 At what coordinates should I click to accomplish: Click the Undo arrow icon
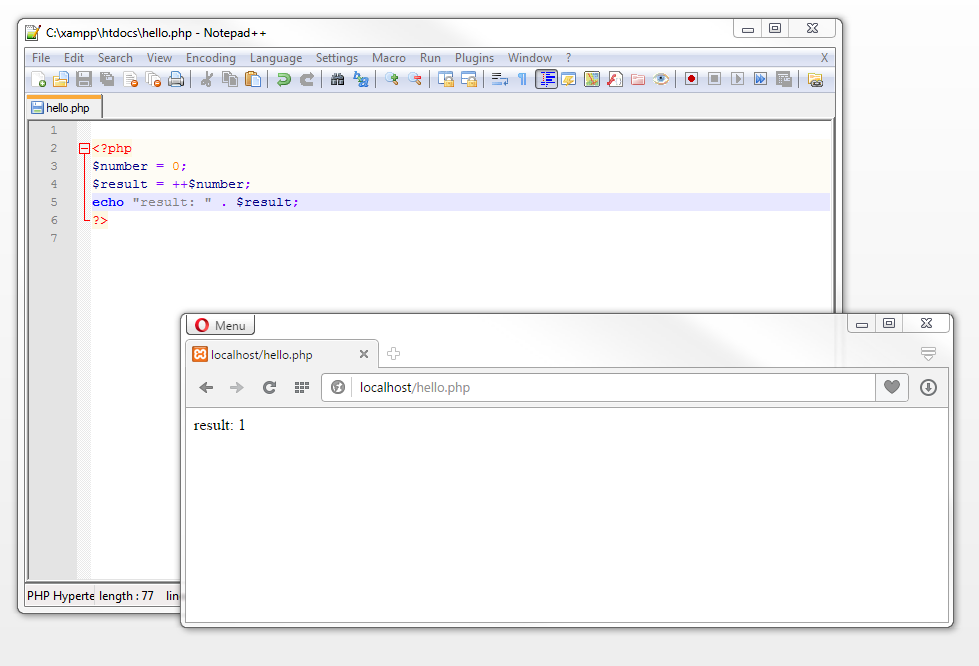284,79
